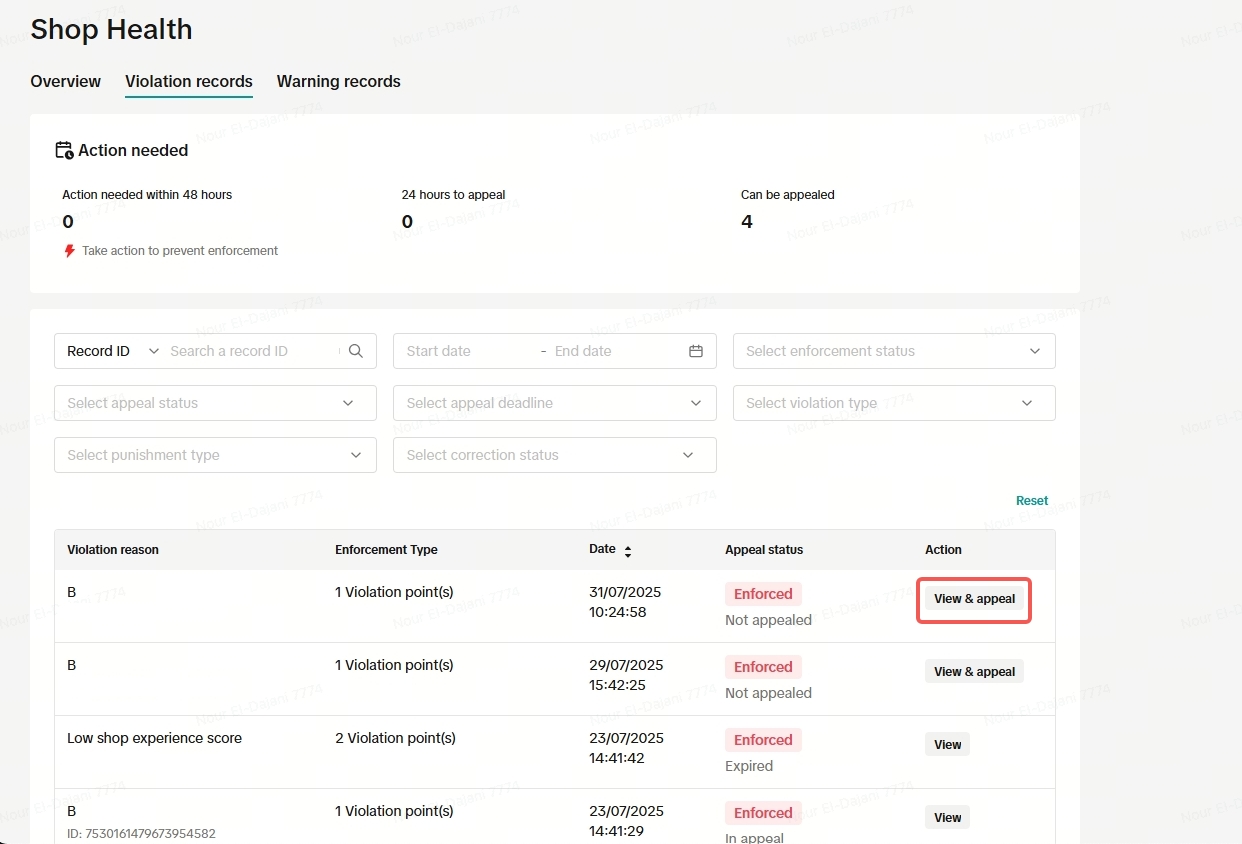1242x844 pixels.
Task: Click the ID: 7530161479673954582 text
Action: pyautogui.click(x=141, y=833)
